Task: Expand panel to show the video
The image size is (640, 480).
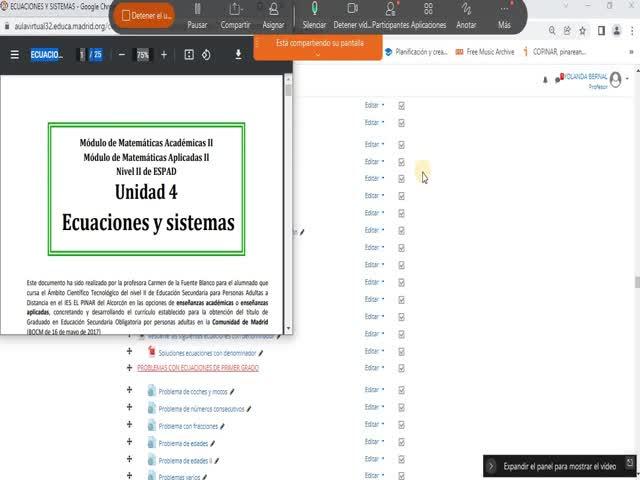Action: tap(558, 466)
